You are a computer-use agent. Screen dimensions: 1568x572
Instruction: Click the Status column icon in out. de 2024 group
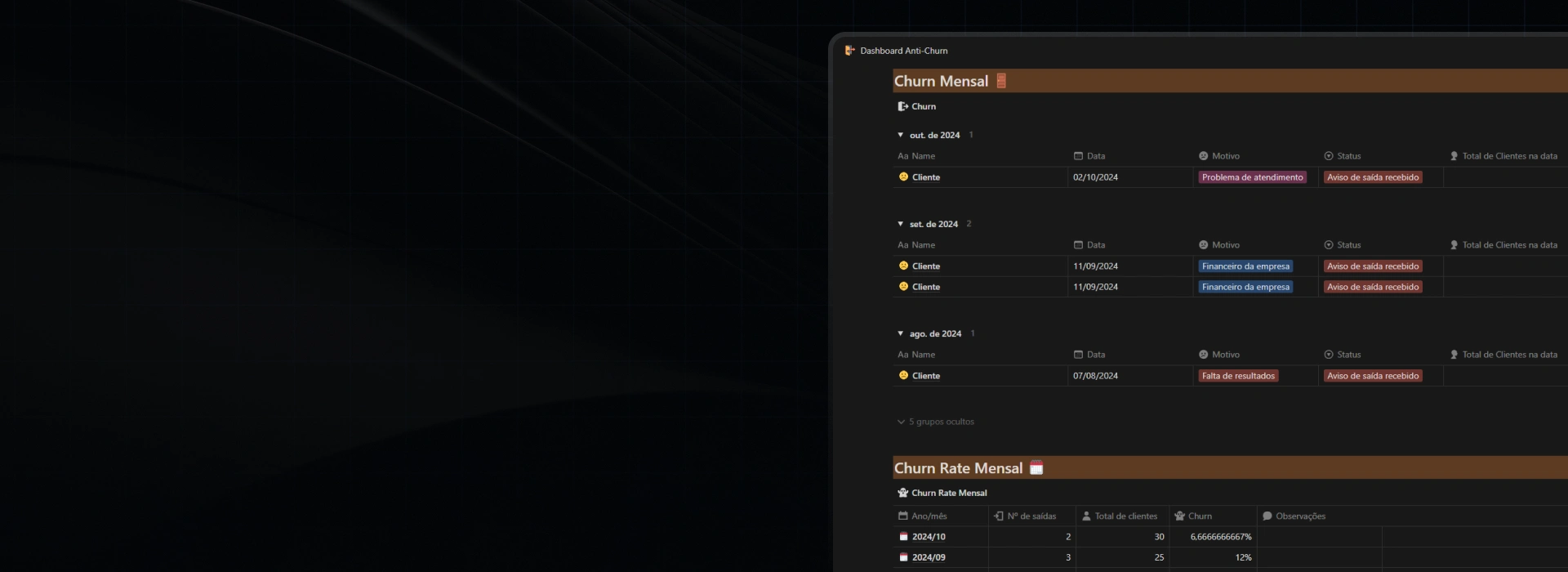pyautogui.click(x=1328, y=156)
